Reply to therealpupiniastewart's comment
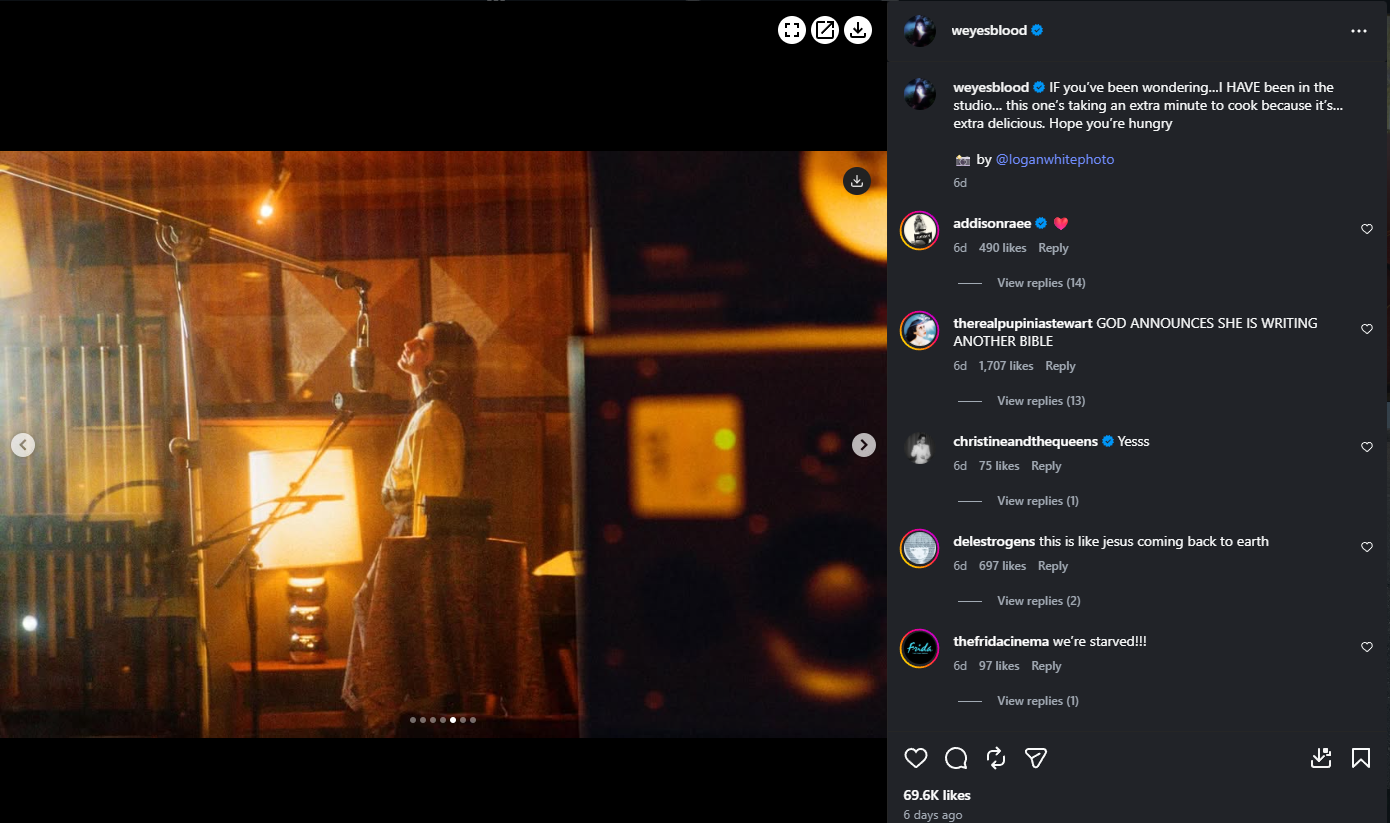Screen dimensions: 1390x823 point(1060,366)
